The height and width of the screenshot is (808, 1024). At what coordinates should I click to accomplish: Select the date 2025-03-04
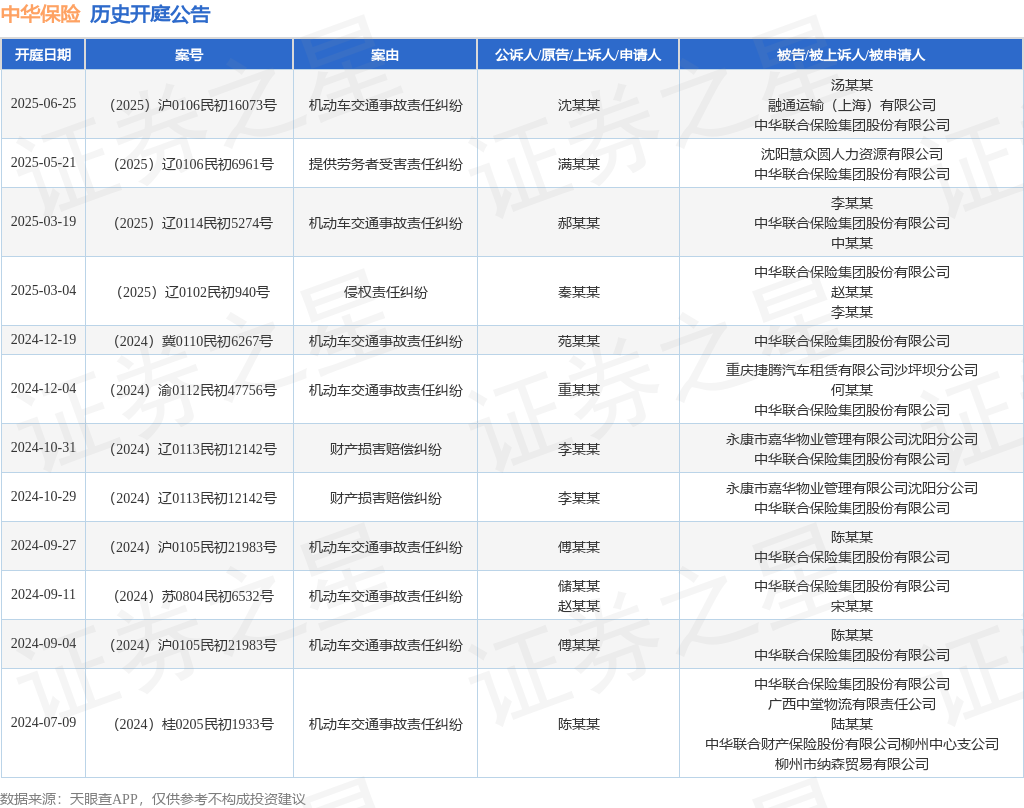point(43,290)
